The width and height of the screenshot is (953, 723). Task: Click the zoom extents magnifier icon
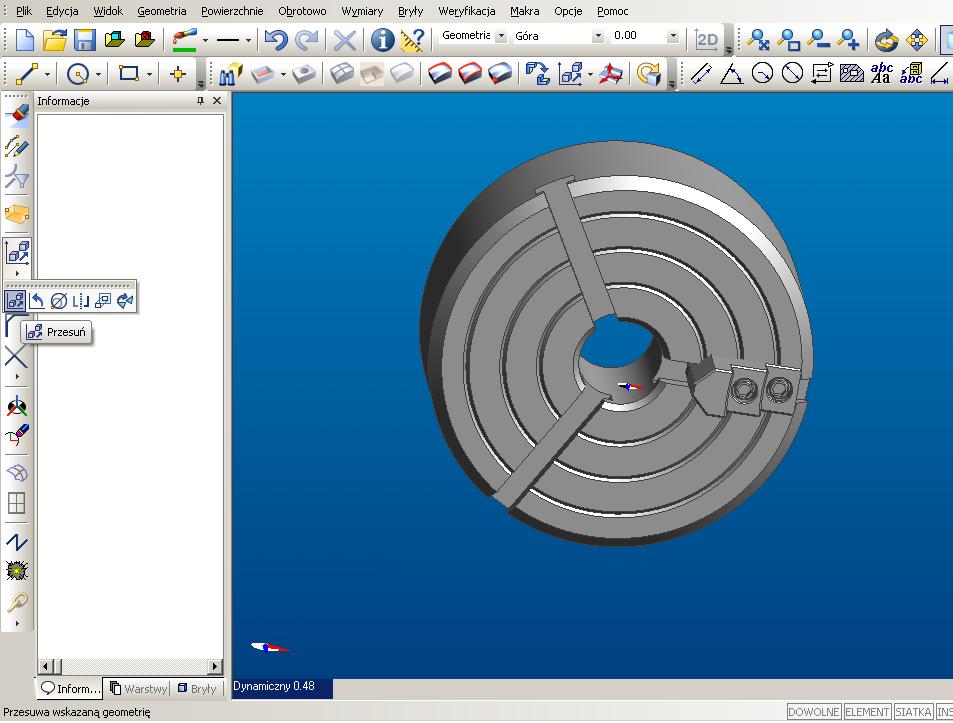pos(758,40)
